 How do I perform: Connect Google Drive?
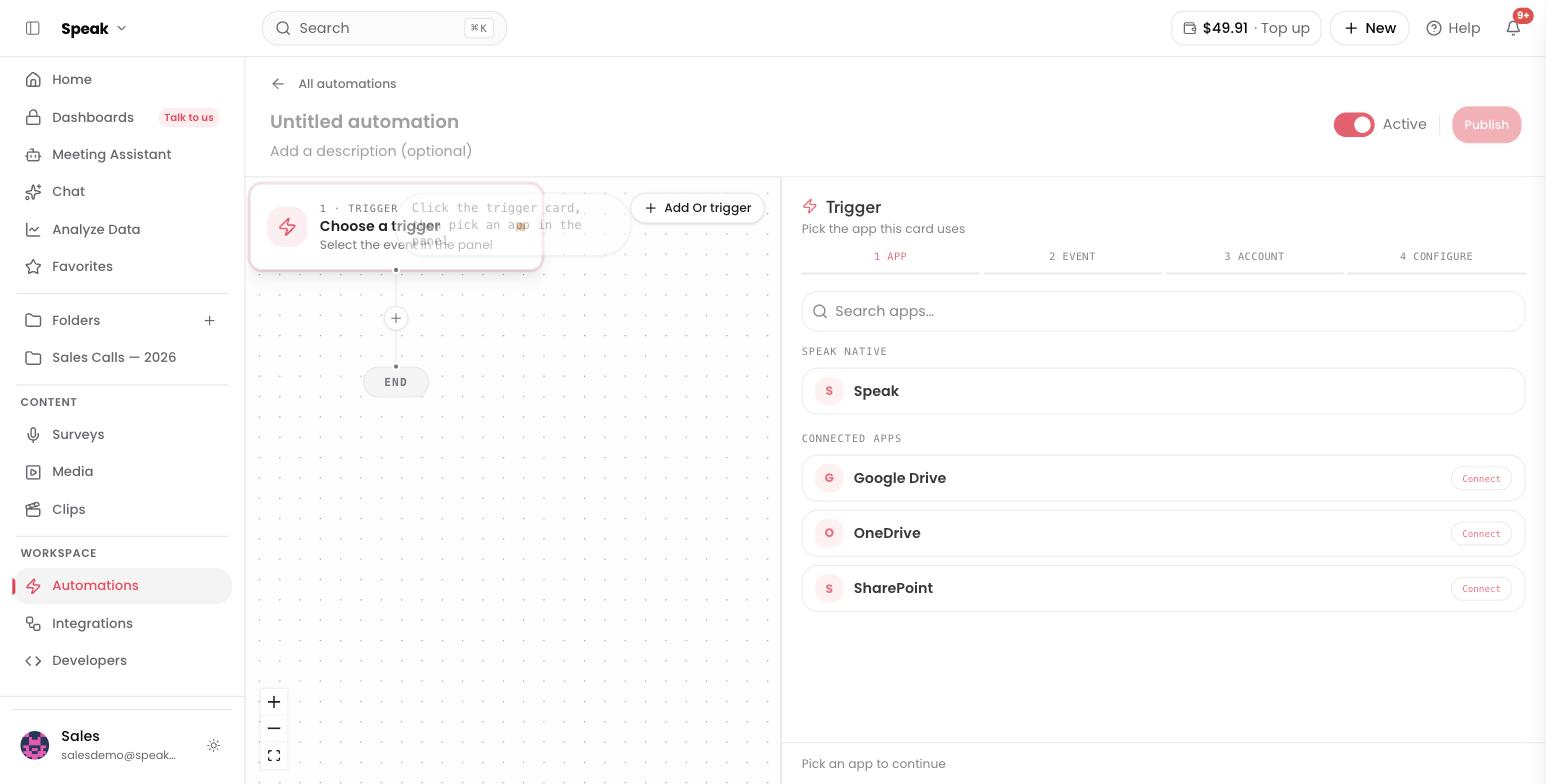coord(1481,478)
